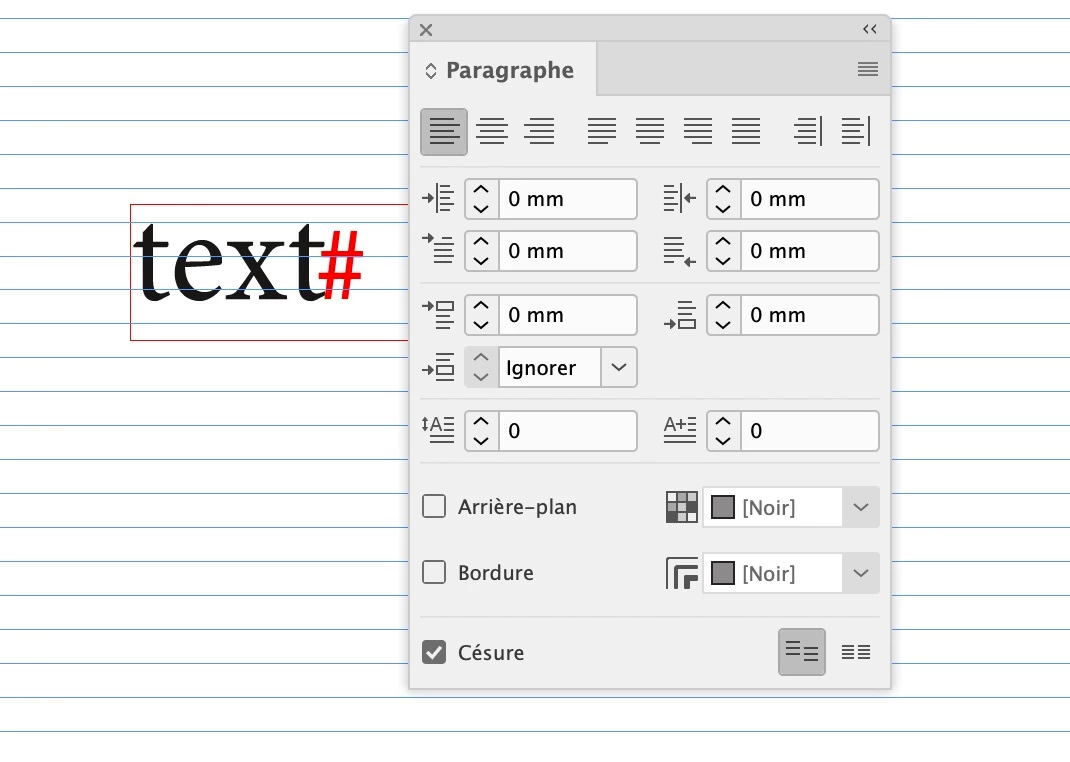The width and height of the screenshot is (1070, 762).
Task: Increase the right indent with stepper up
Action: pyautogui.click(x=723, y=190)
